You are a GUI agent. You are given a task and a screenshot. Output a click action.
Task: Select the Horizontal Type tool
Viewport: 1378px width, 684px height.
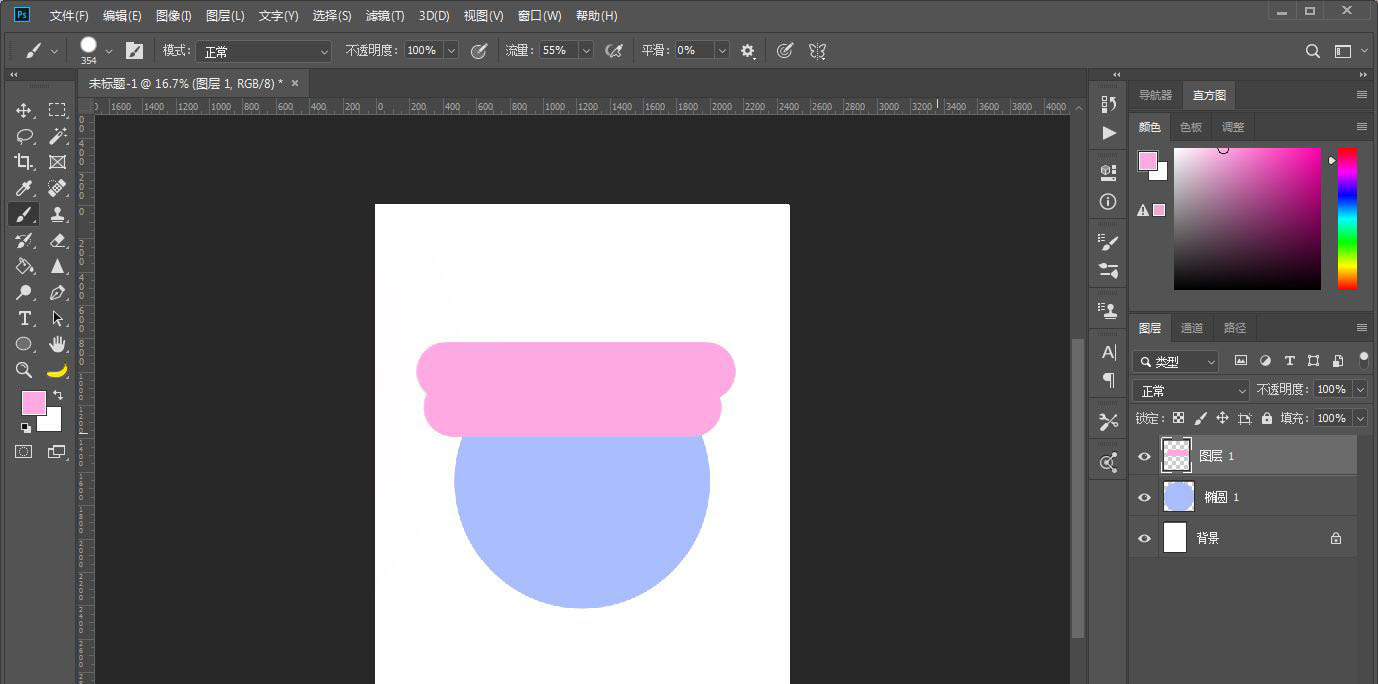tap(24, 318)
